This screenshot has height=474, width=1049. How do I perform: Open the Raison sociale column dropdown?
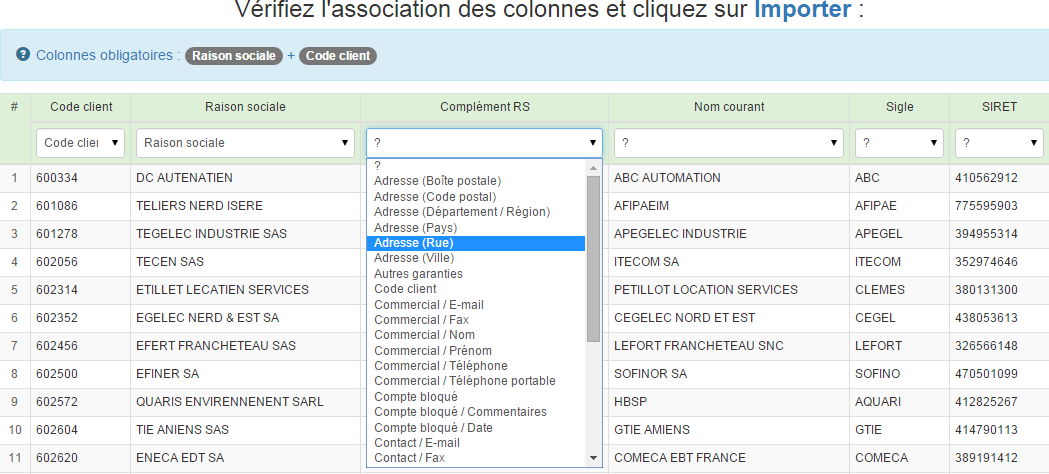pos(246,143)
